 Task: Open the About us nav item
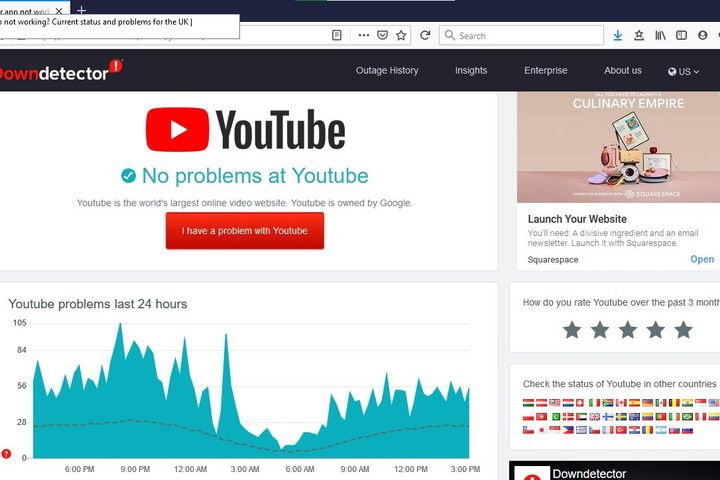623,70
